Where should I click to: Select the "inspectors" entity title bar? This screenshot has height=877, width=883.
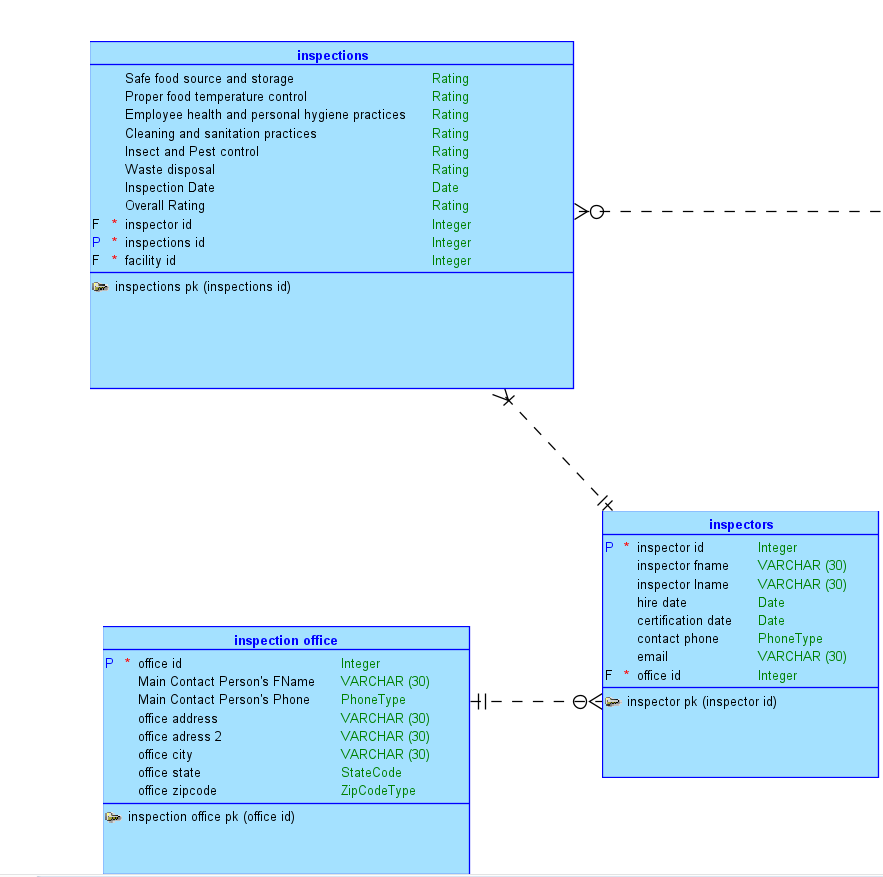[x=740, y=524]
